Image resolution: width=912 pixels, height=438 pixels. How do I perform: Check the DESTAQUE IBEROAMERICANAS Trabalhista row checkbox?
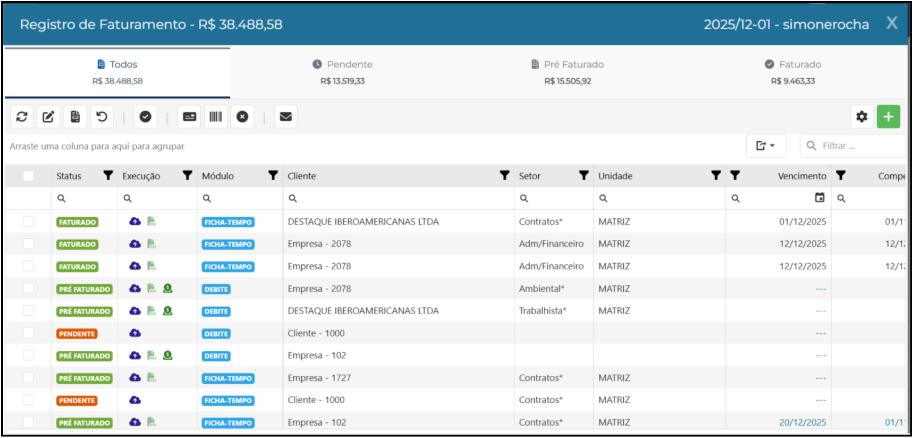28,311
